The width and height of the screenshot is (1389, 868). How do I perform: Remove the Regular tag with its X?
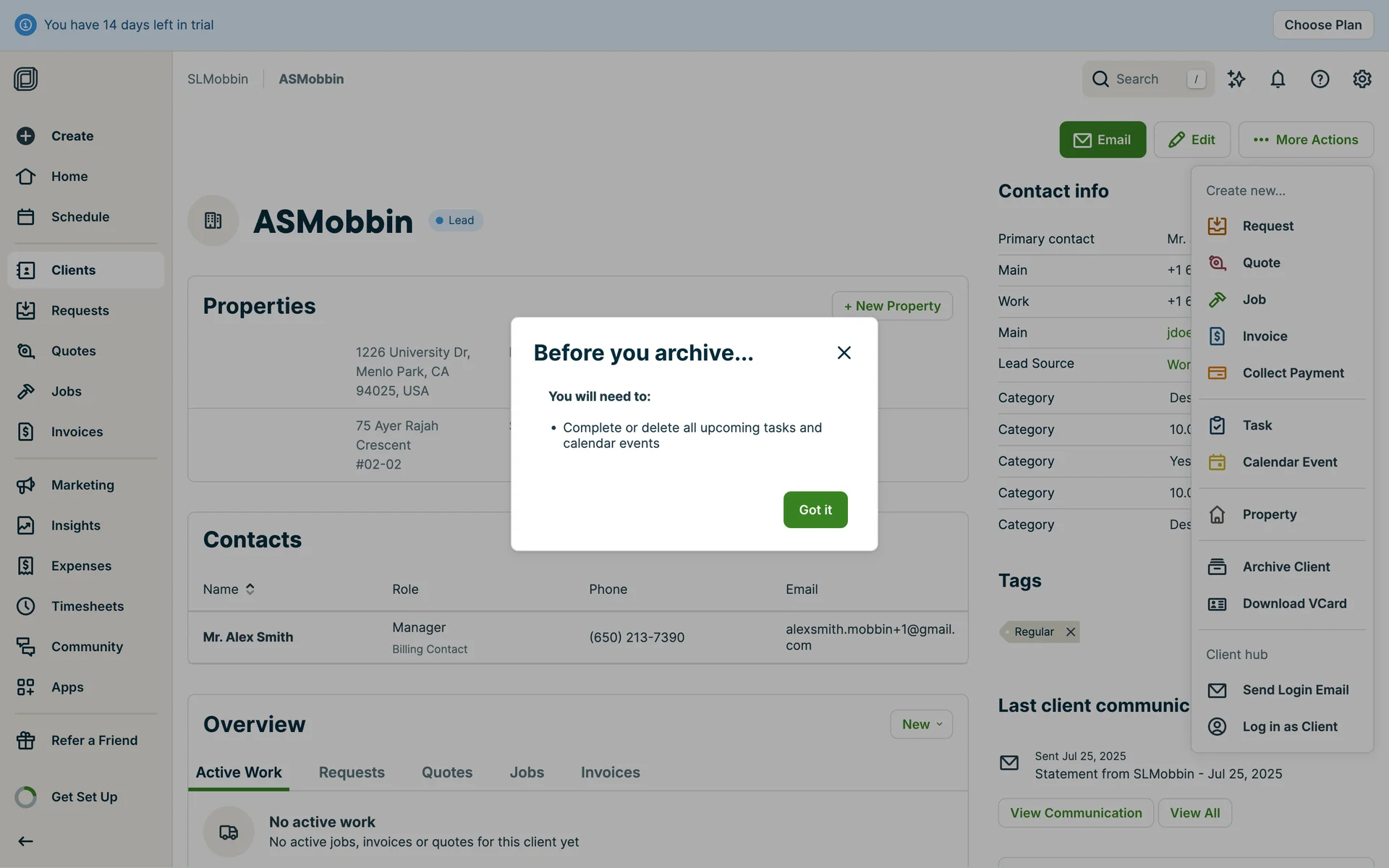[x=1071, y=631]
